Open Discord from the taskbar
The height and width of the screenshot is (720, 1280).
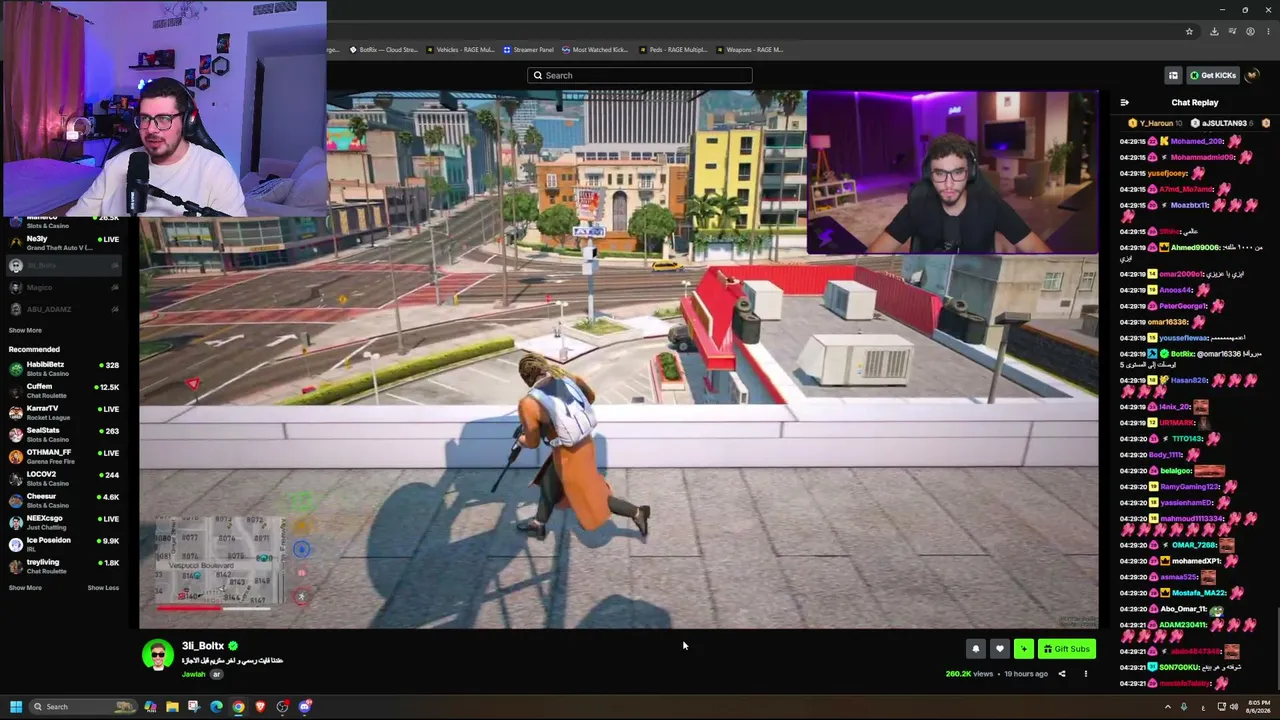pyautogui.click(x=305, y=707)
